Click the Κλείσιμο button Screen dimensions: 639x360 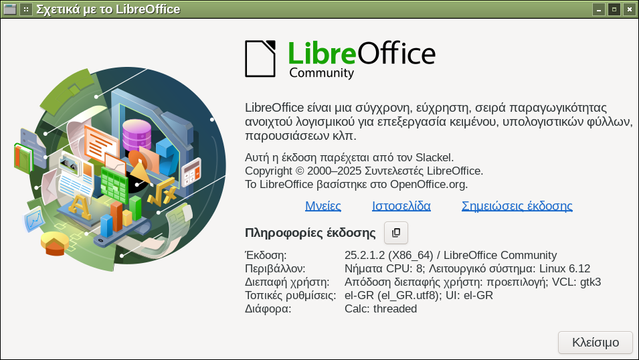tap(595, 342)
